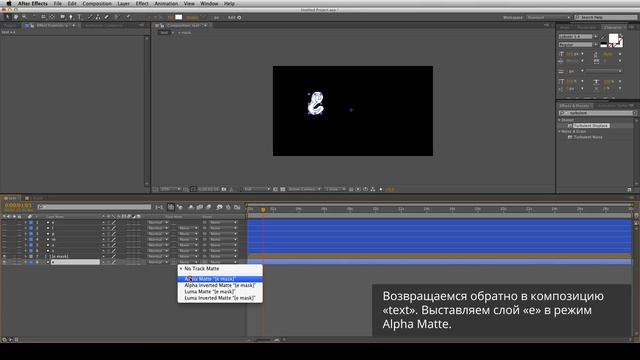Click the current timecode display
Image resolution: width=640 pixels, height=360 pixels.
point(18,205)
